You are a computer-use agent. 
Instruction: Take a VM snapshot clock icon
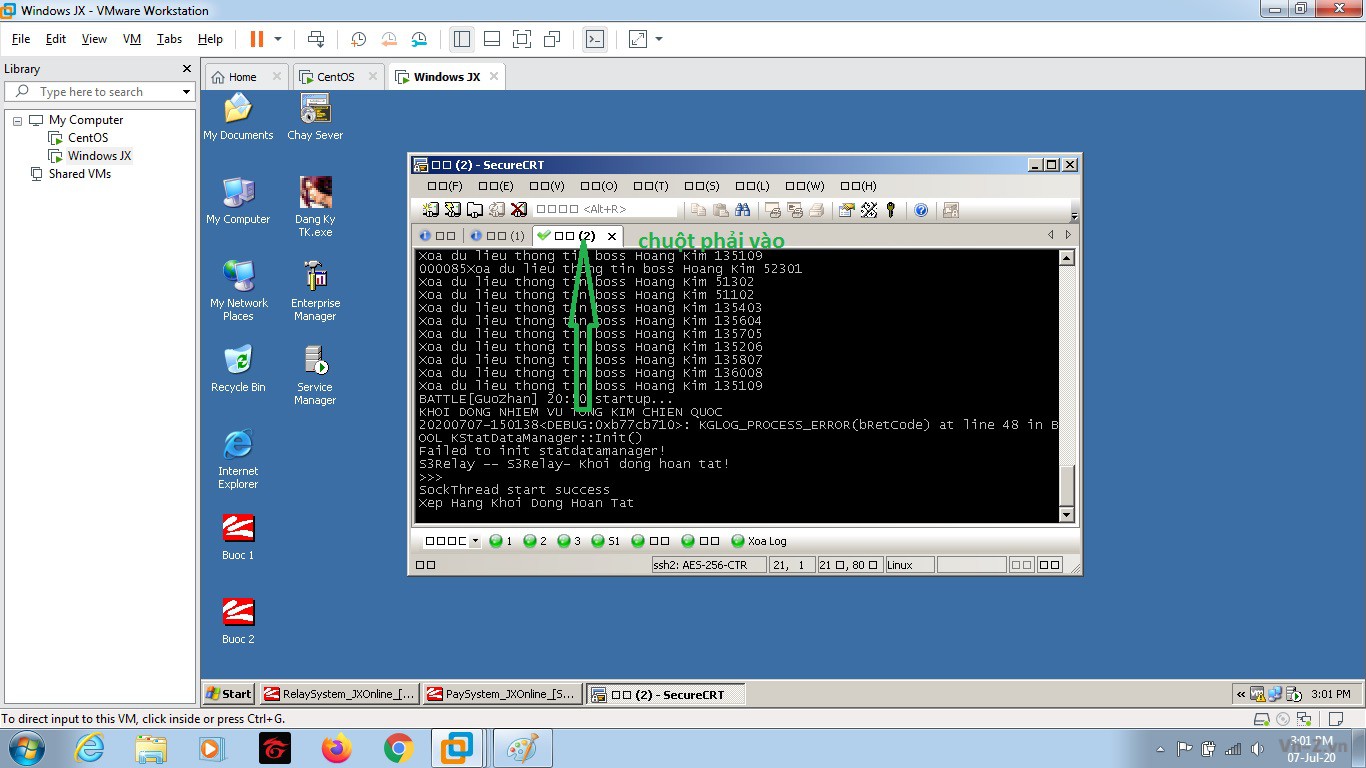[358, 39]
